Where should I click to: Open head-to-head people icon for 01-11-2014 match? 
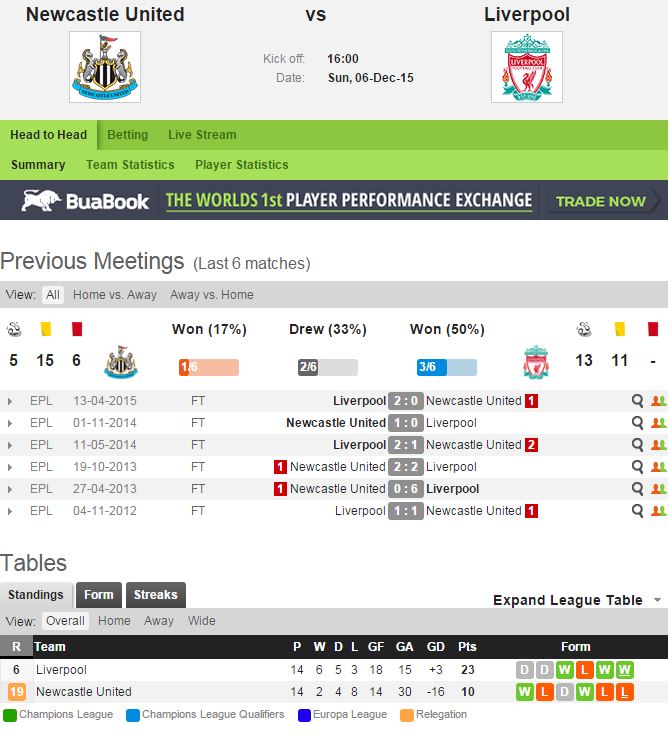658,423
